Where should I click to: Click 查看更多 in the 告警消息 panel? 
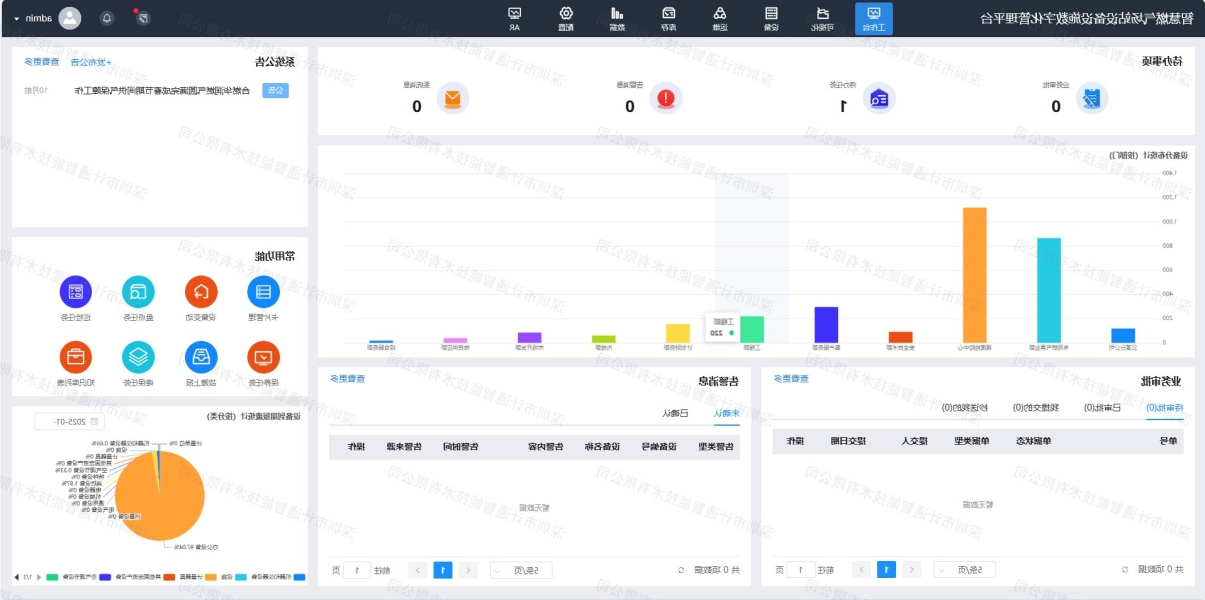[x=348, y=379]
